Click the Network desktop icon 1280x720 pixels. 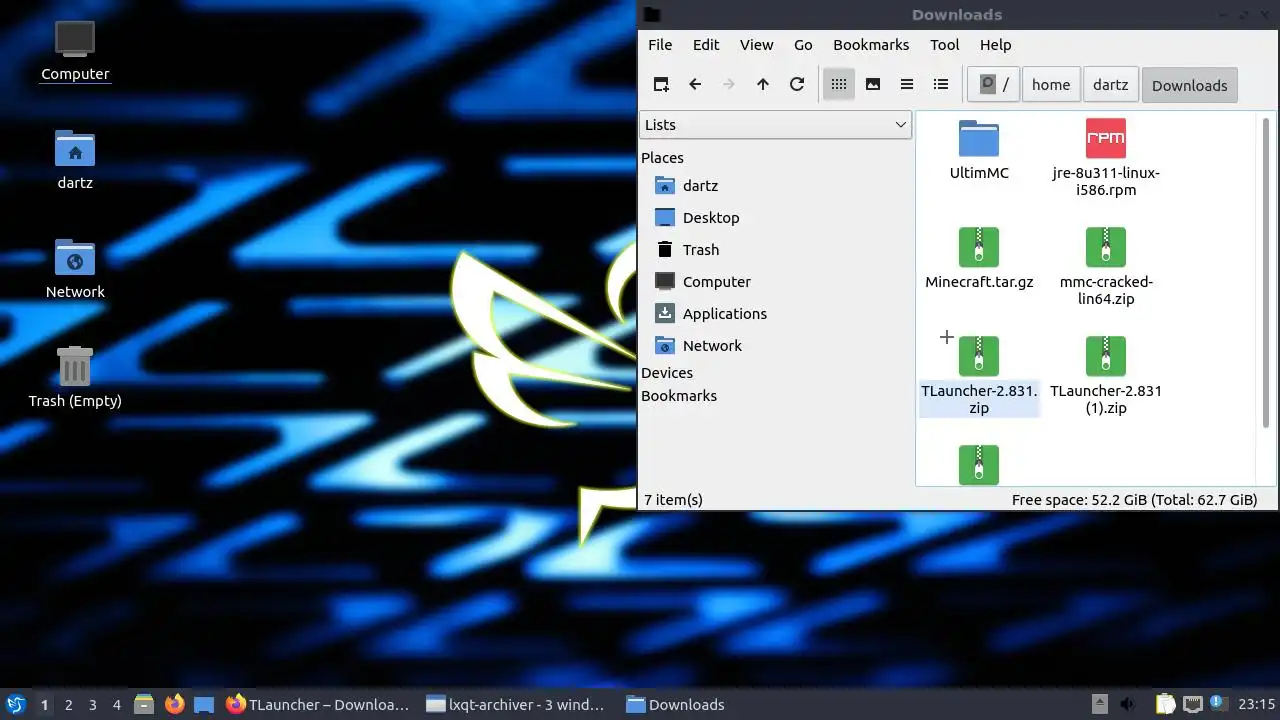point(75,268)
